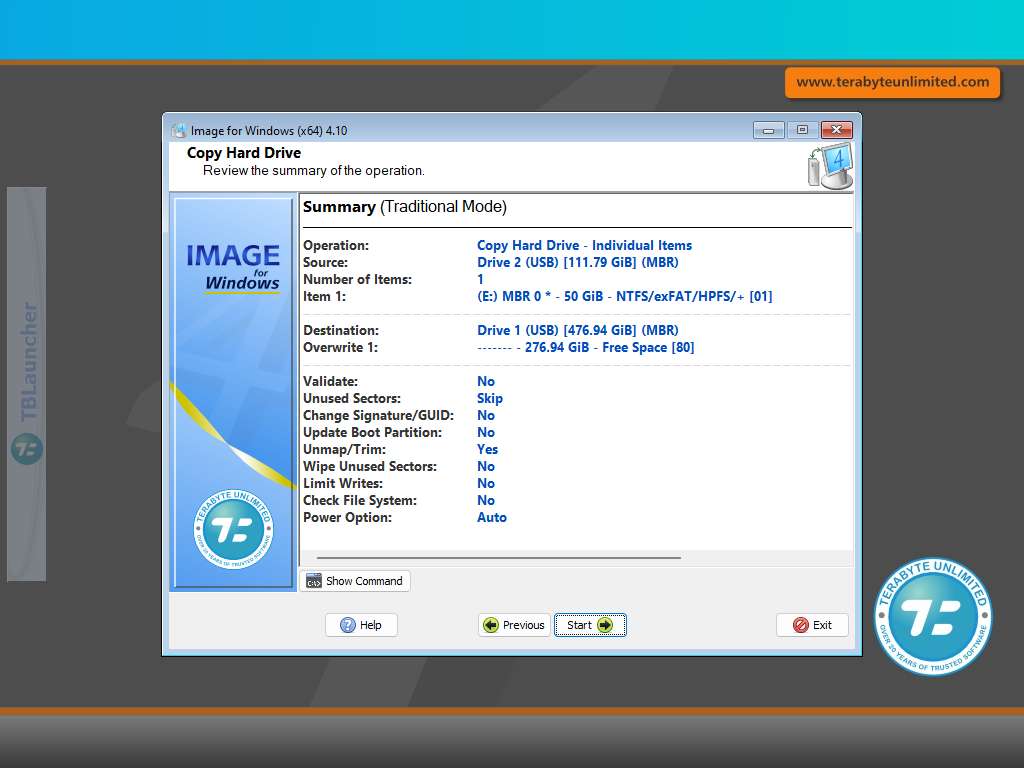Select 'Copy Hard Drive - Individual Items' text
Image resolution: width=1024 pixels, height=768 pixels.
(584, 246)
